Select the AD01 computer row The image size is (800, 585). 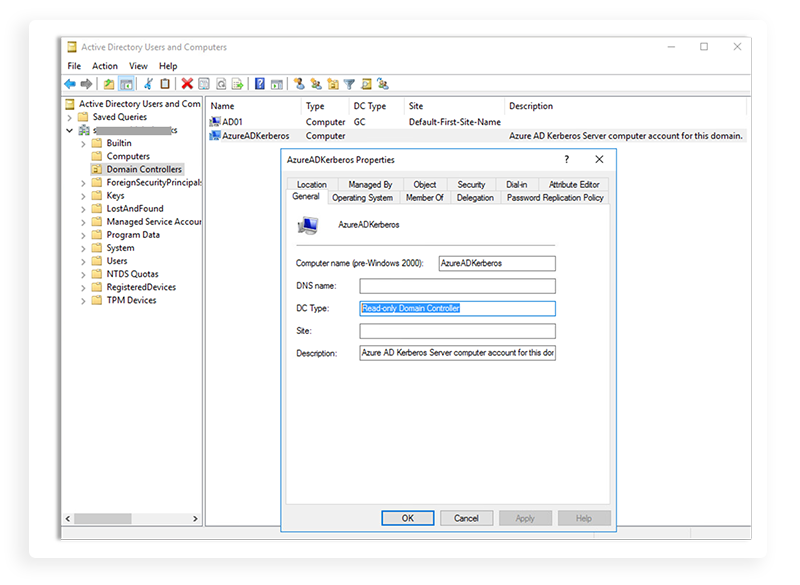pos(477,122)
